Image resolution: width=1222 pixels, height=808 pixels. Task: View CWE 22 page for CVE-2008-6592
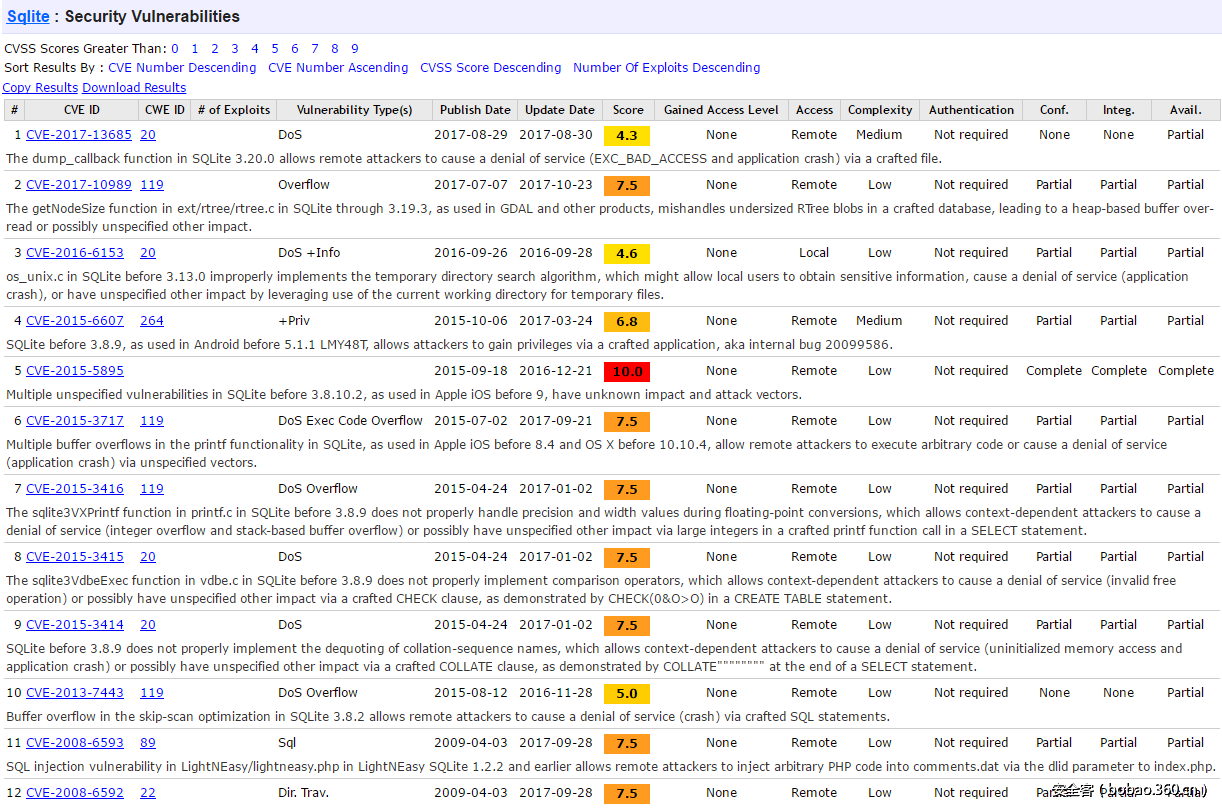click(x=146, y=792)
